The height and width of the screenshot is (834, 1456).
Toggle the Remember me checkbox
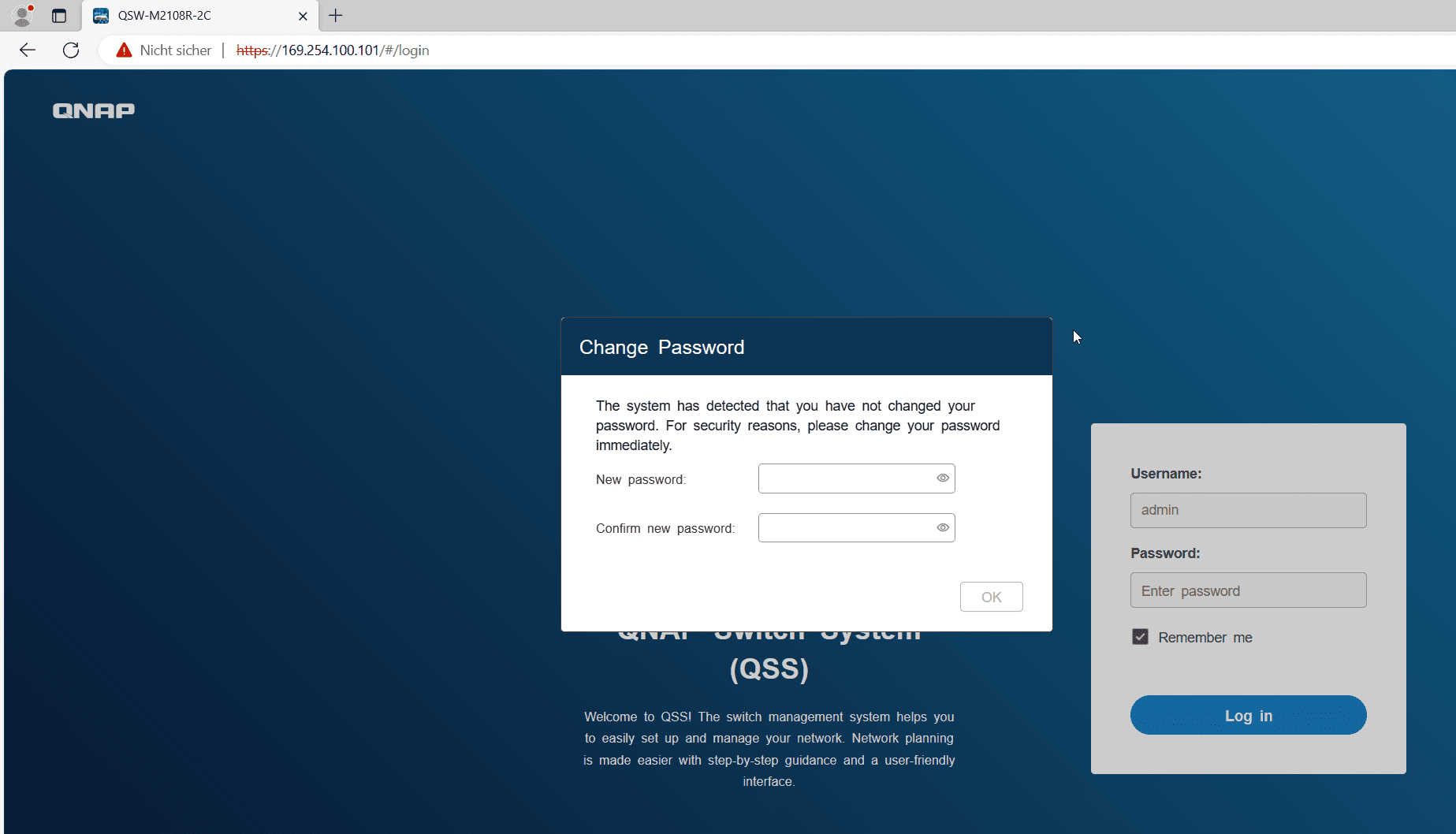[1140, 637]
